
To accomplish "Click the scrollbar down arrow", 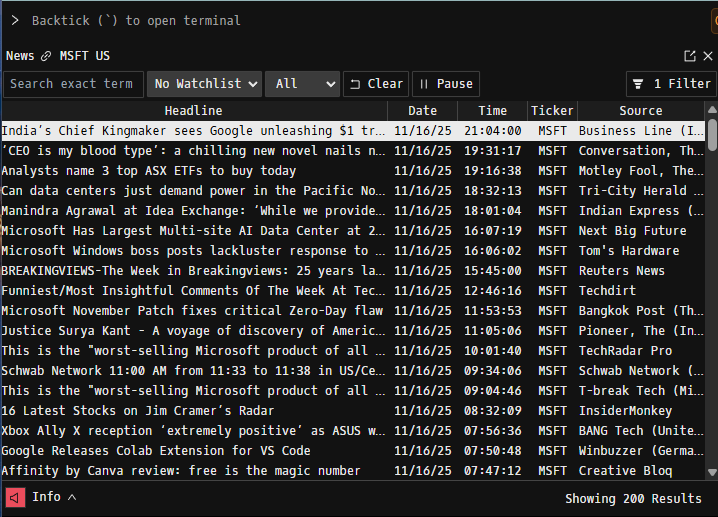I will (x=712, y=472).
